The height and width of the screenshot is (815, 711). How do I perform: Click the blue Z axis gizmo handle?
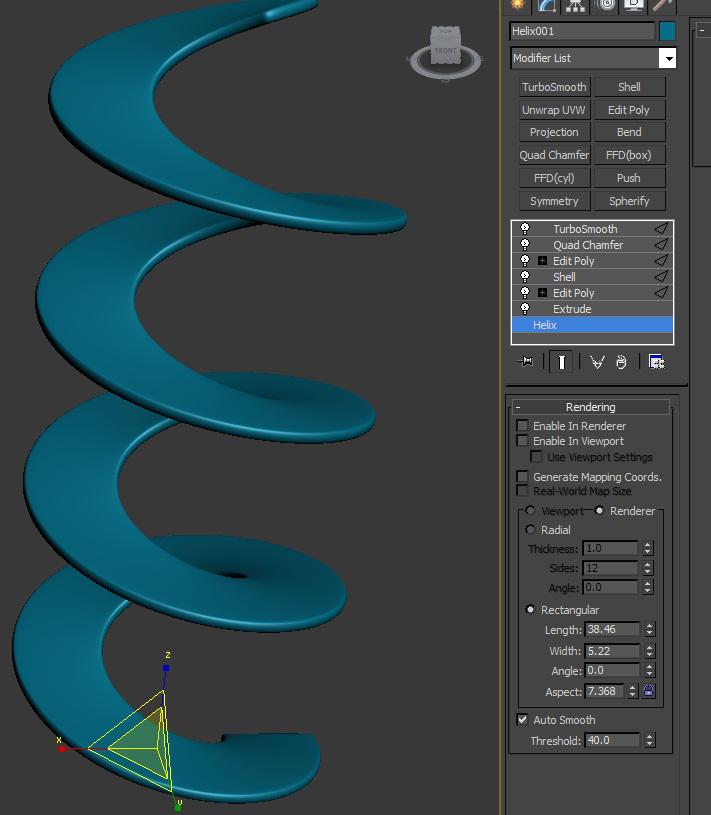click(x=166, y=668)
